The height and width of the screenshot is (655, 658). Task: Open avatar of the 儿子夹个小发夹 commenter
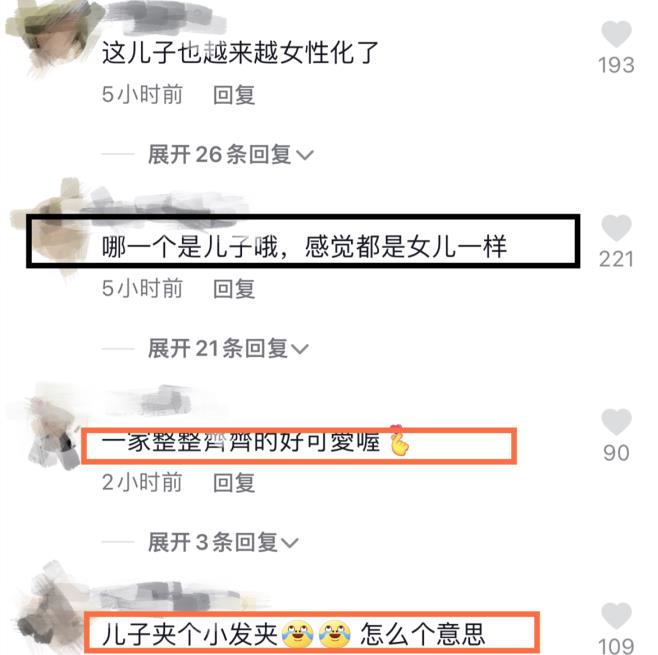pyautogui.click(x=52, y=613)
